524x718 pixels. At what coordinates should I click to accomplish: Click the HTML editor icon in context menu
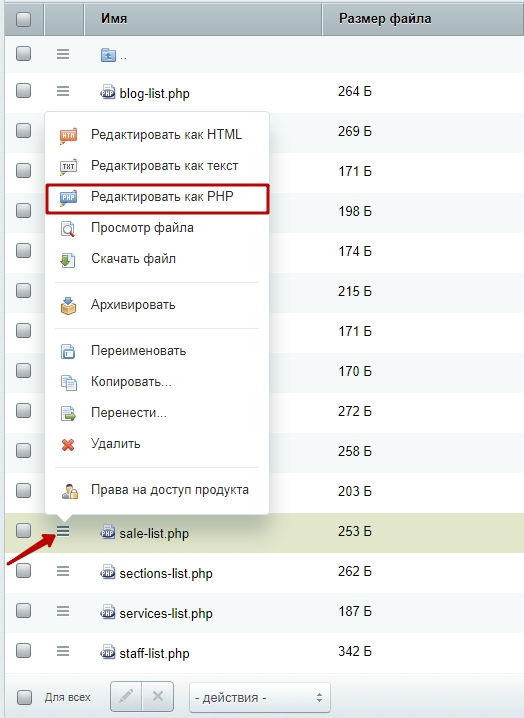click(68, 136)
